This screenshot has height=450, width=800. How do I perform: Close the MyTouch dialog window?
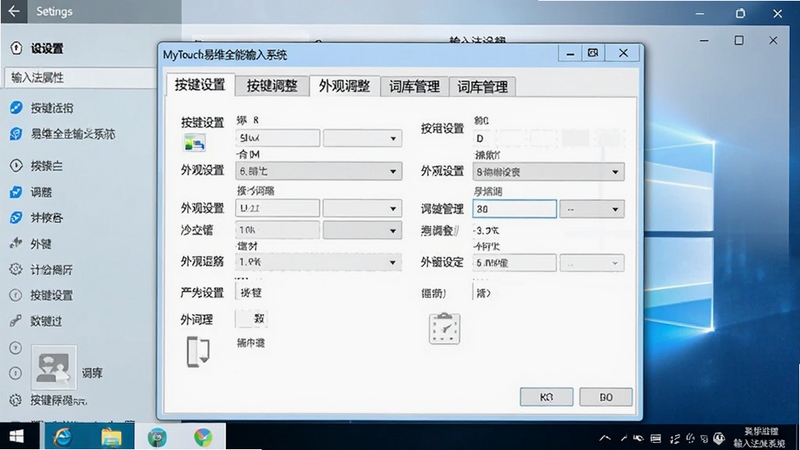tap(623, 53)
